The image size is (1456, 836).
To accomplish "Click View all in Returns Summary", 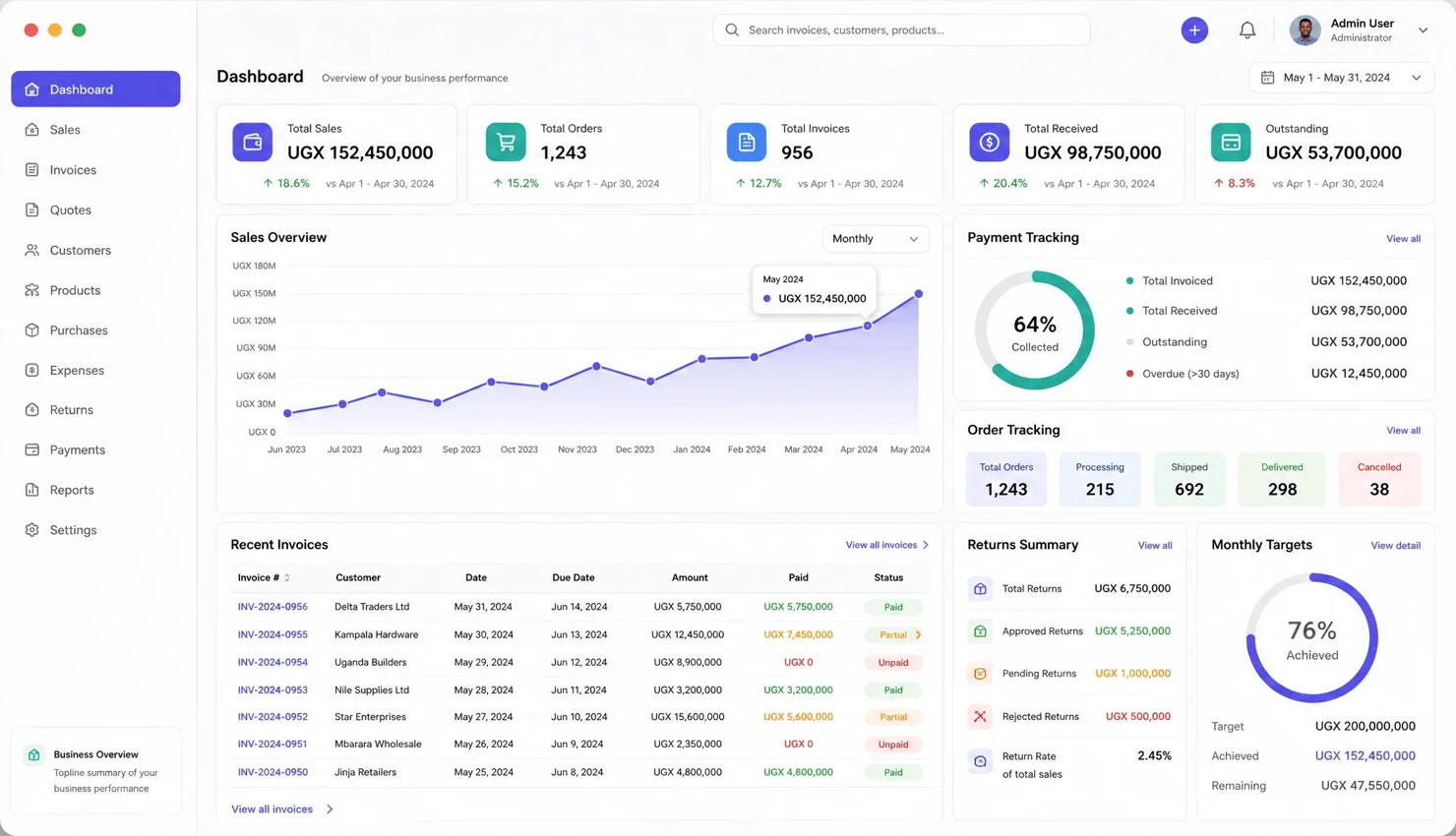I will [x=1155, y=546].
